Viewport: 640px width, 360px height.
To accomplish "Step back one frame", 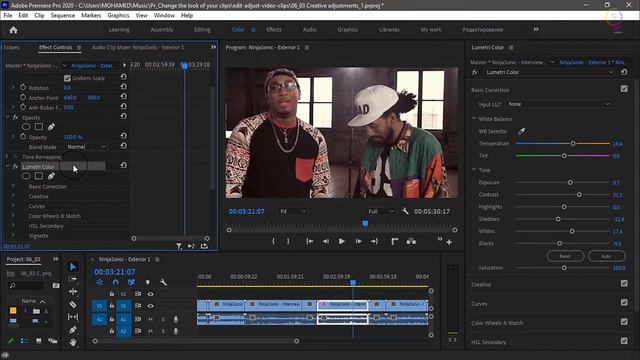I will (x=326, y=242).
